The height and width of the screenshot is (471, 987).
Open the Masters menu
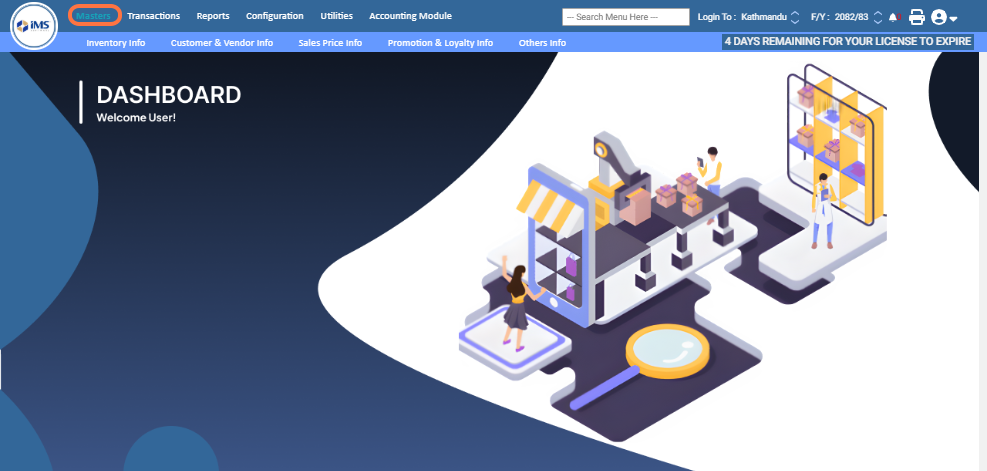pyautogui.click(x=95, y=16)
